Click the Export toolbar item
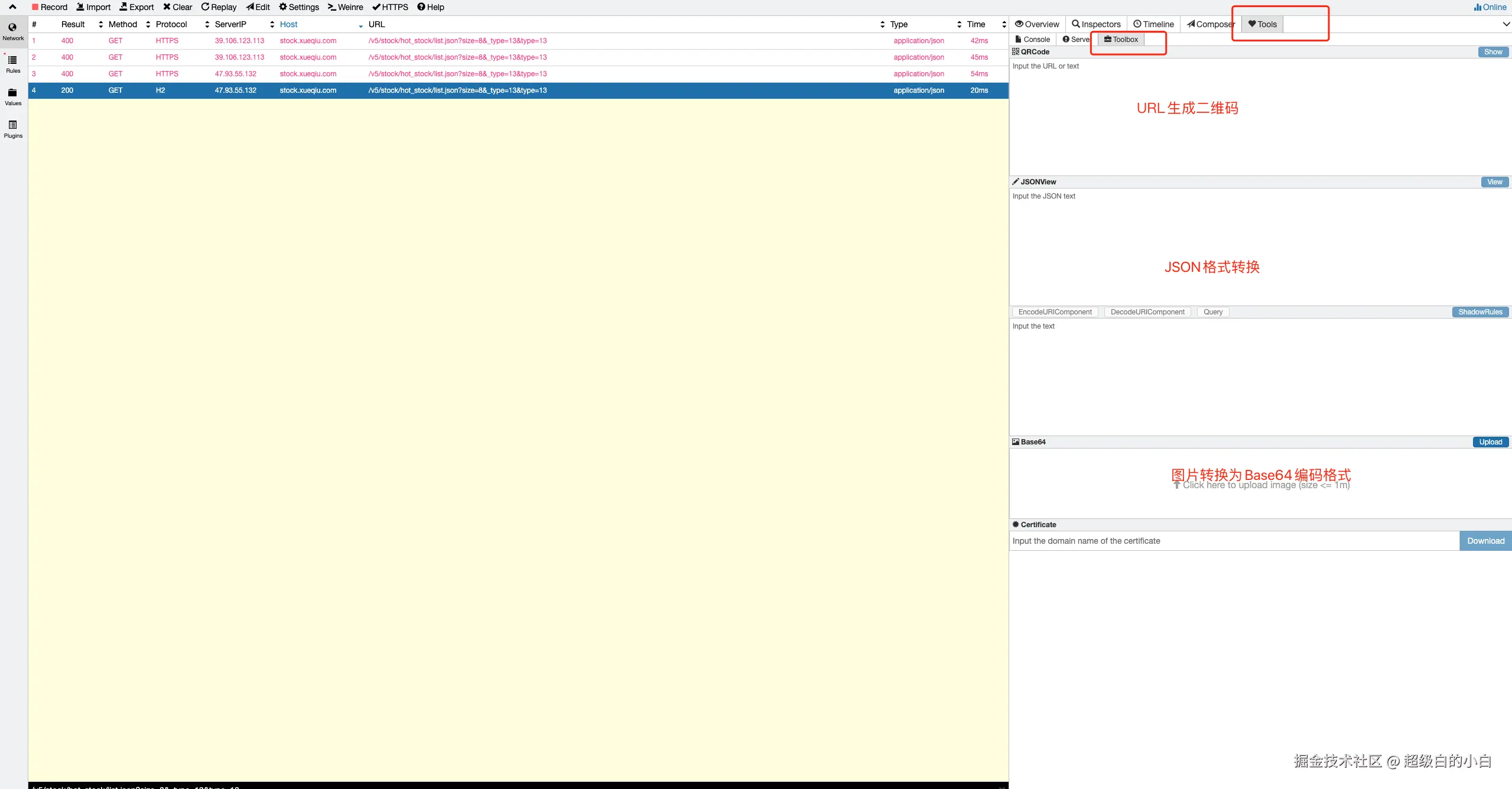This screenshot has width=1512, height=789. (136, 7)
